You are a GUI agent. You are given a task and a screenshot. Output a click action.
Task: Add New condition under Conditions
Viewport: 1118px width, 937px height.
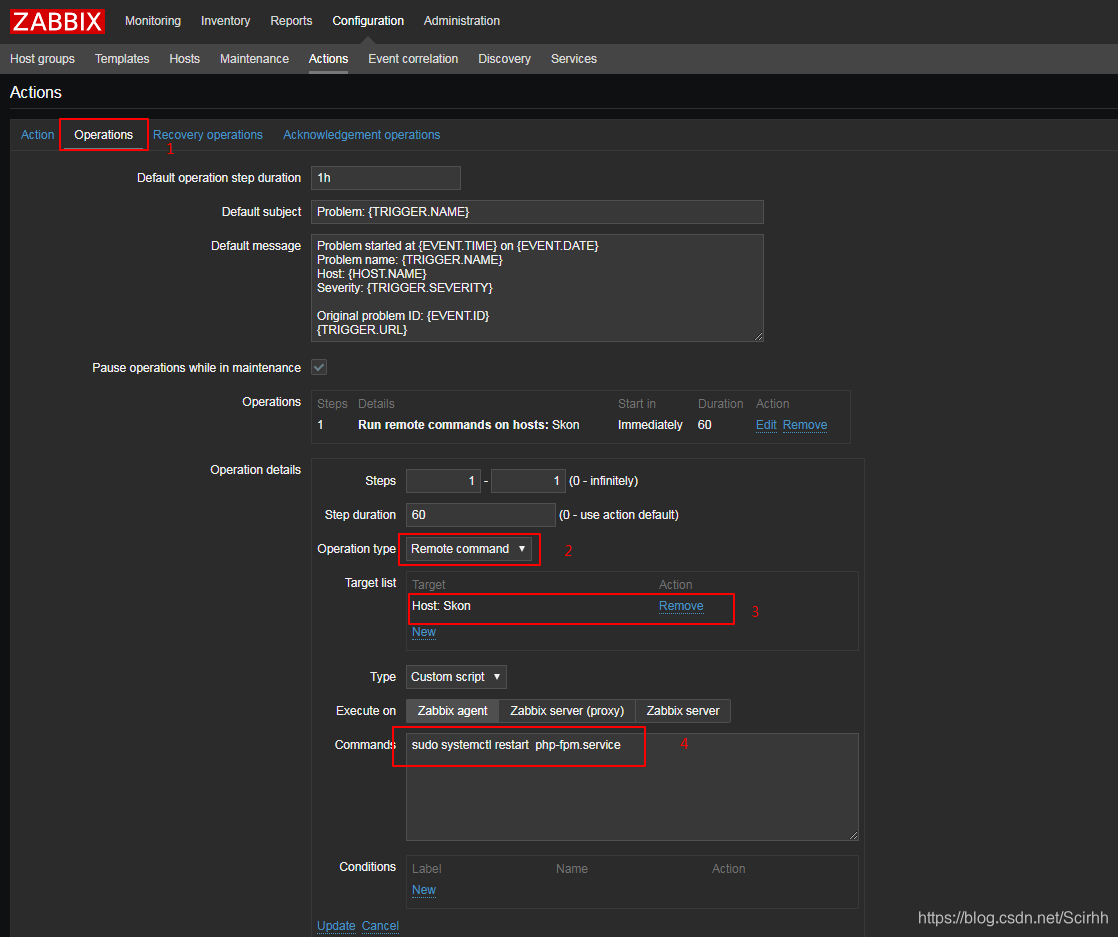click(x=424, y=890)
